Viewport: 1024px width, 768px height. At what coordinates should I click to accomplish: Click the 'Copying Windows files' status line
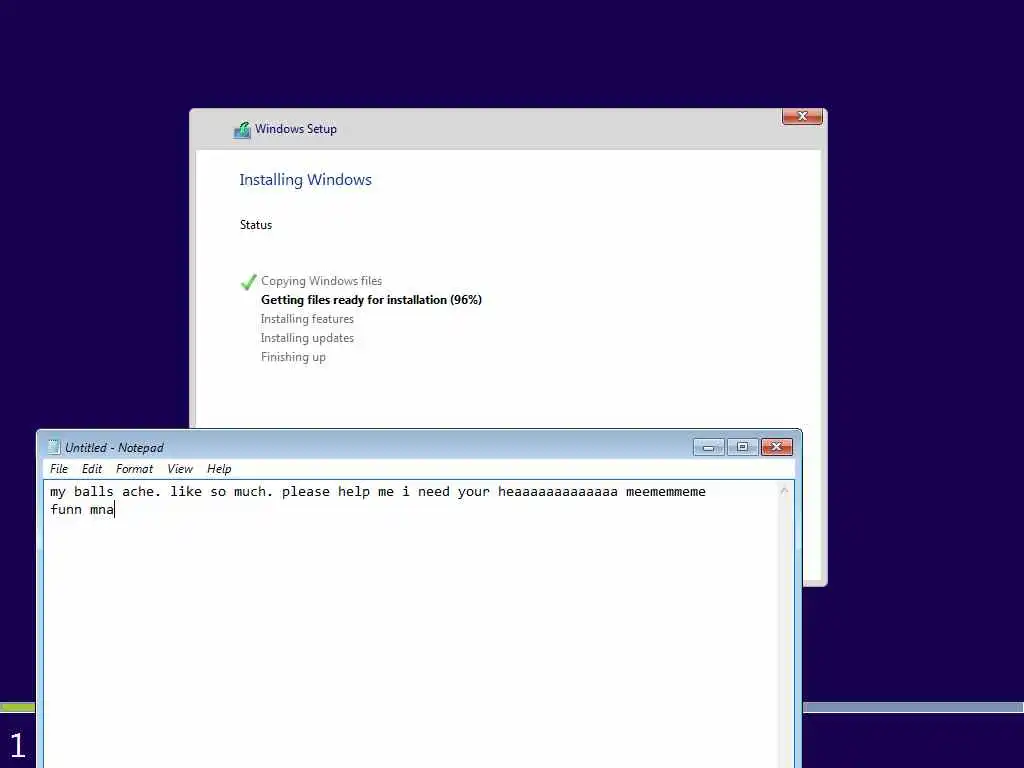pos(321,281)
